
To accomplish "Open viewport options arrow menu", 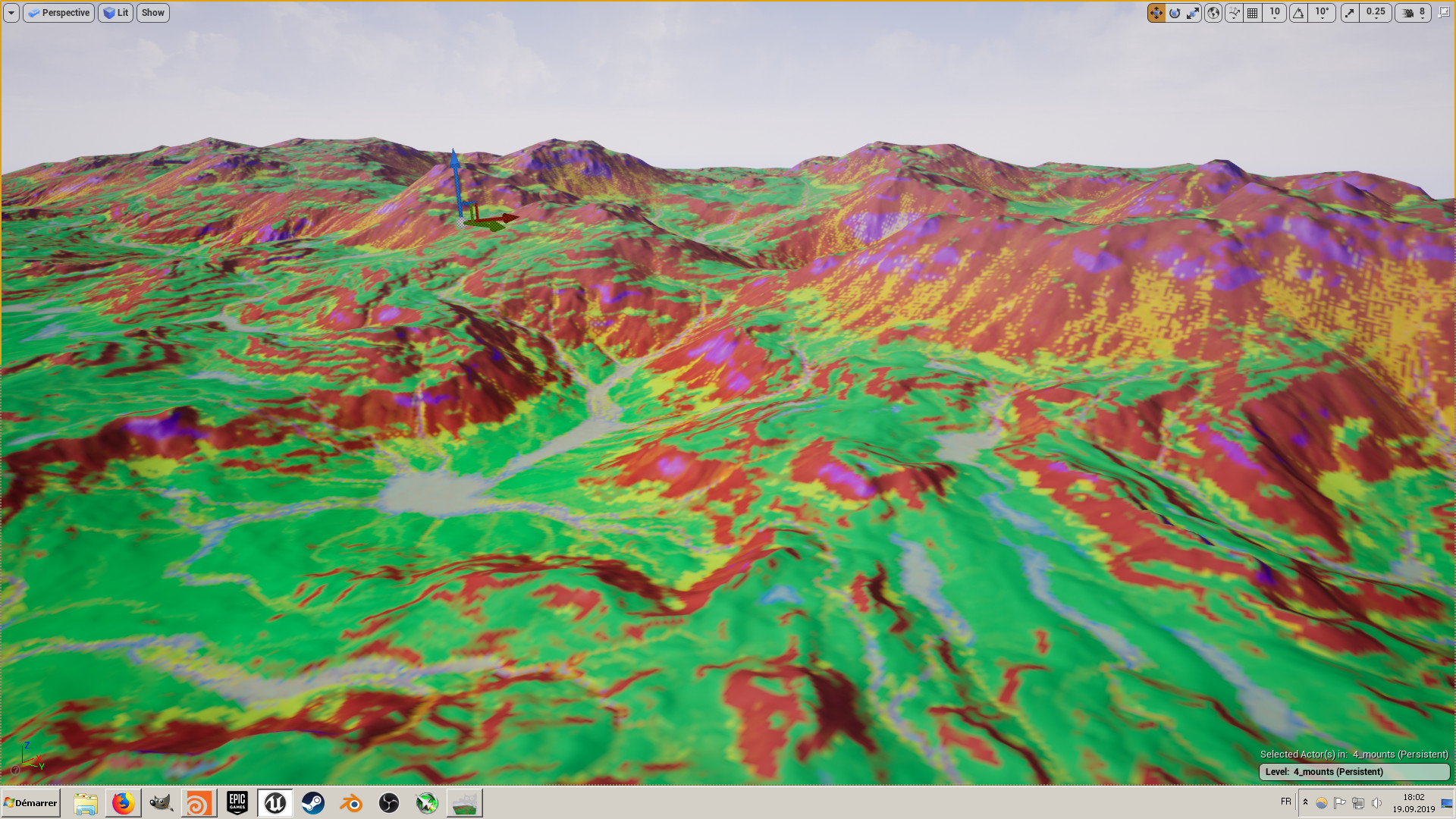I will tap(11, 13).
